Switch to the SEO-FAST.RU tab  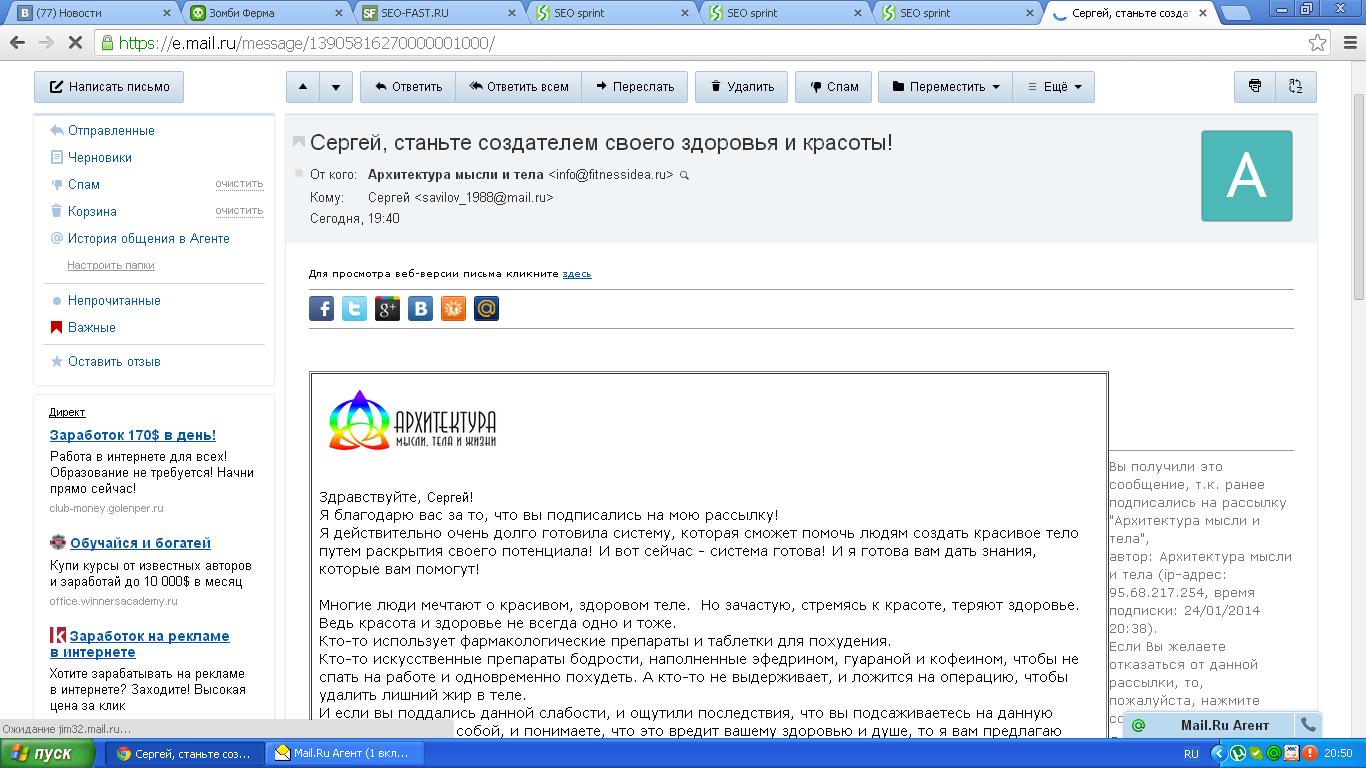click(436, 13)
